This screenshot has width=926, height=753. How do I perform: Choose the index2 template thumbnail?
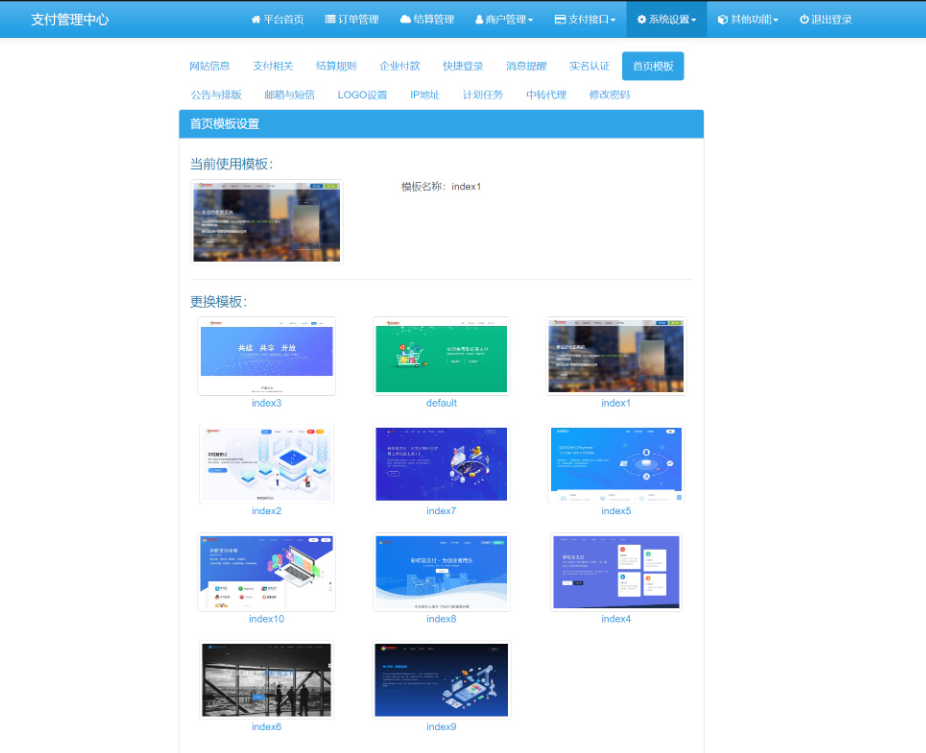266,464
